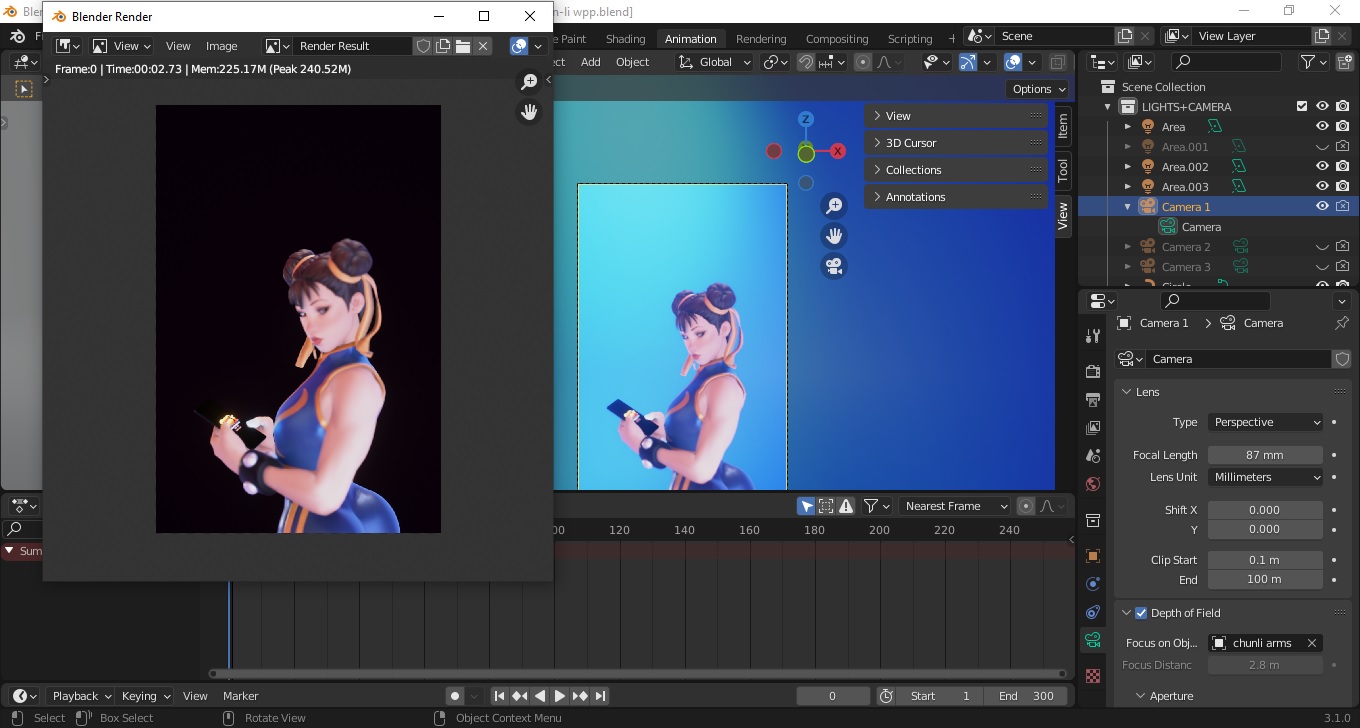
Task: Hide Camera 1 using eye icon
Action: coord(1322,206)
